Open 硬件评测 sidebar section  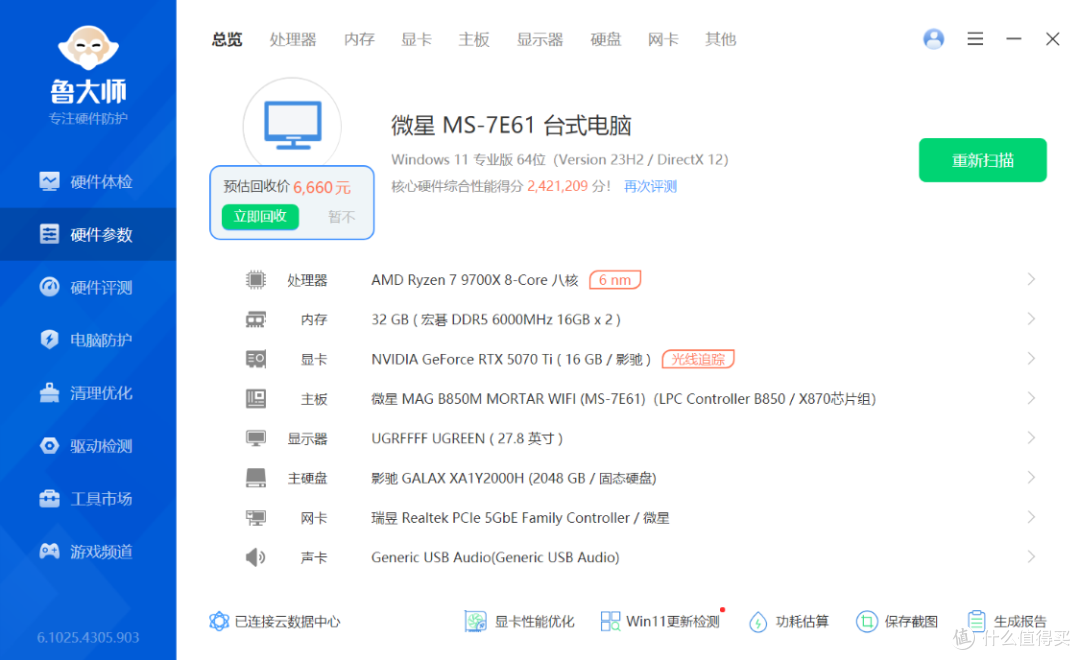(x=88, y=287)
